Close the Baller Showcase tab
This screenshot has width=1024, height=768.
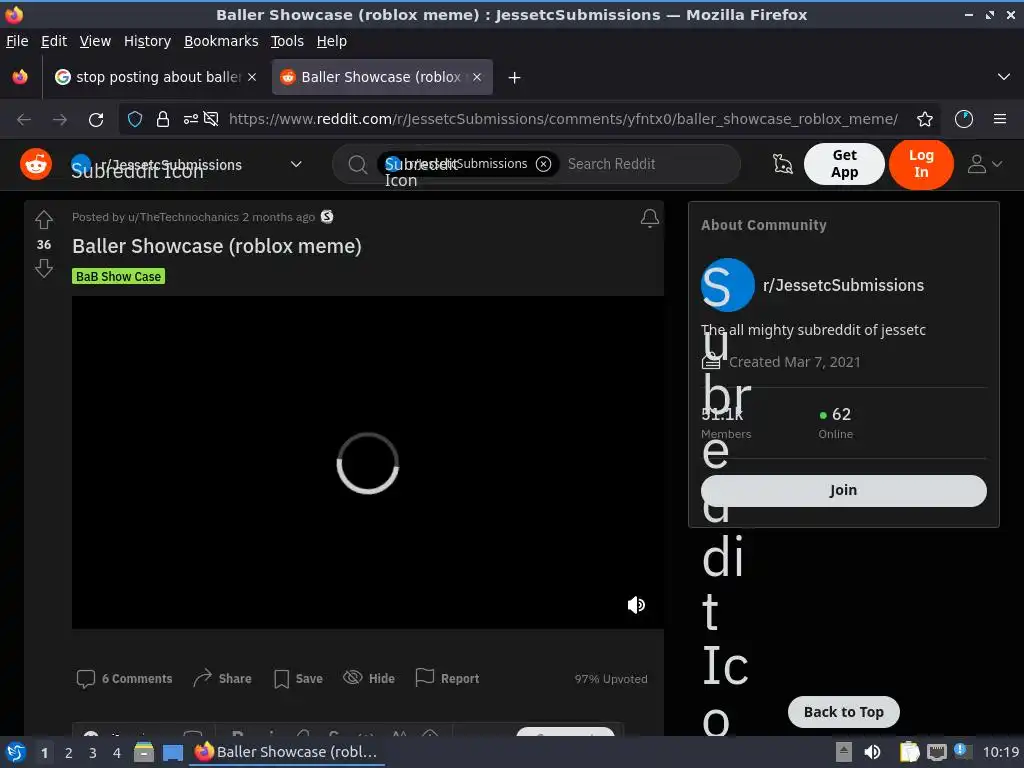[477, 77]
